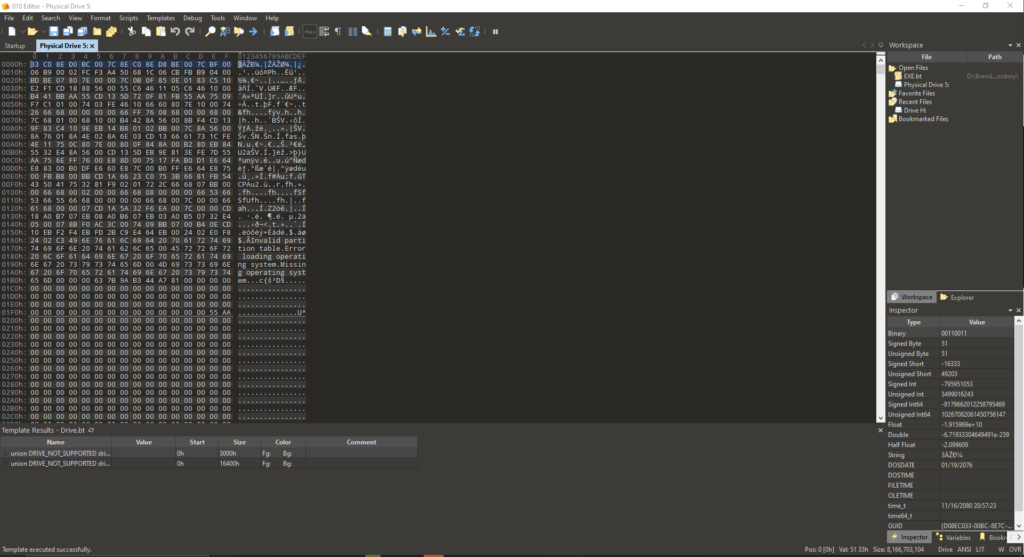Viewport: 1024px width, 557px height.
Task: Click the Paste clipboard icon
Action: point(160,32)
